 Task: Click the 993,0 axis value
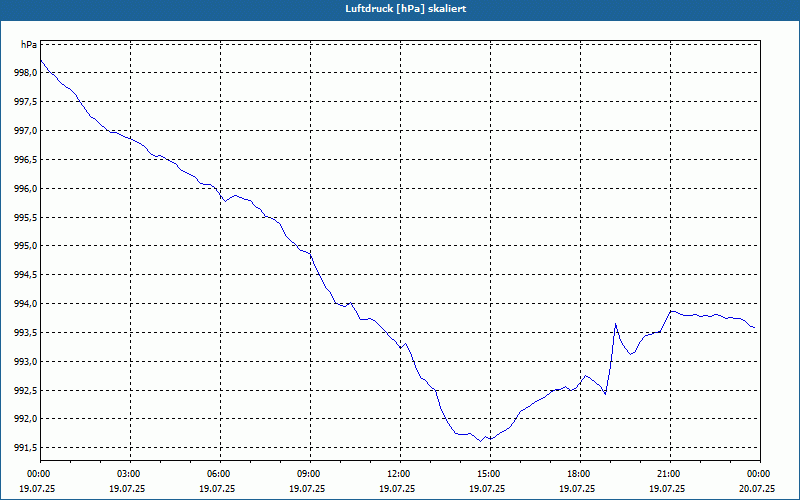coord(27,361)
